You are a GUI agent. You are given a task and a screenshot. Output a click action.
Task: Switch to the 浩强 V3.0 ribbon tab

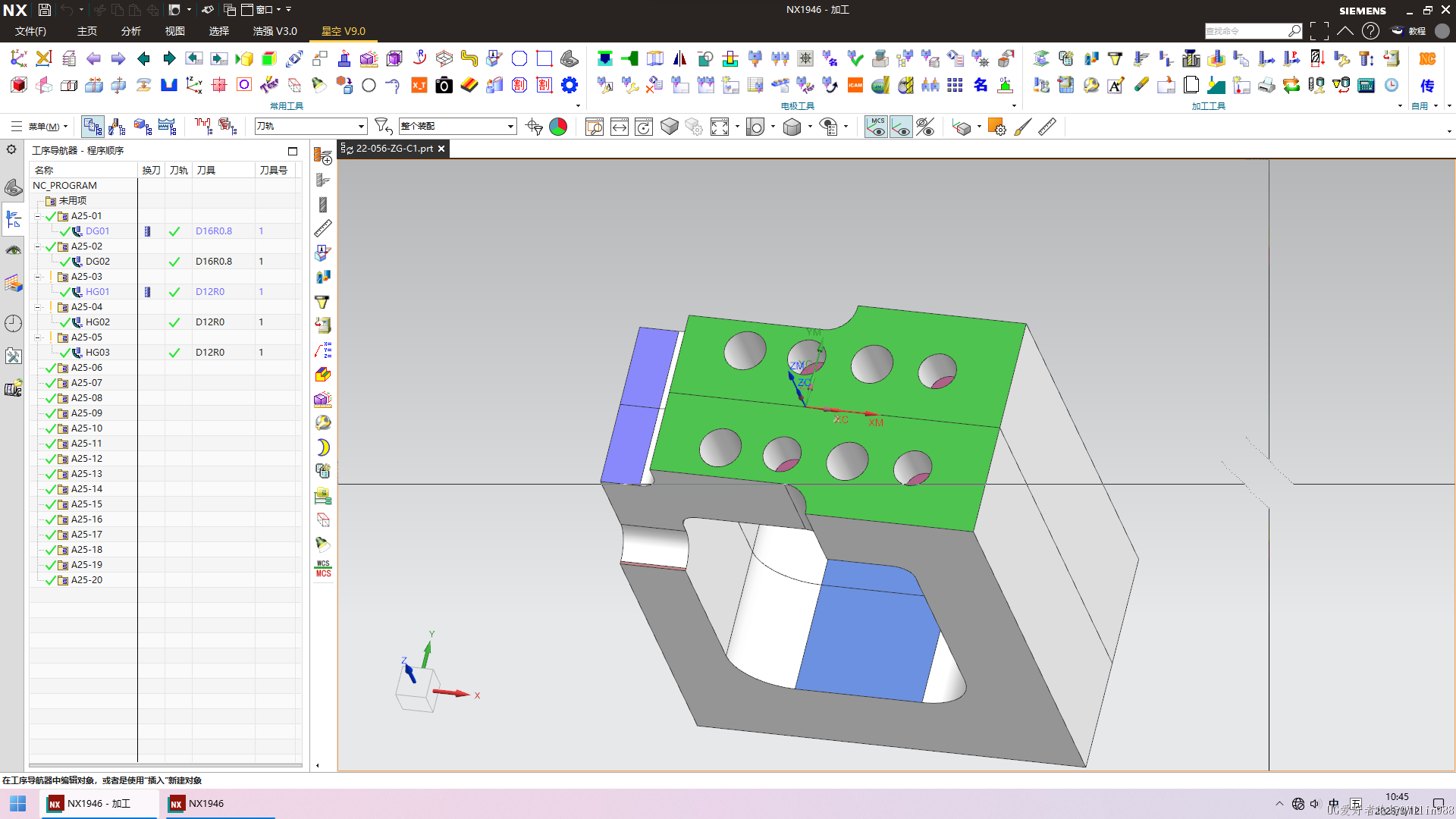click(275, 31)
